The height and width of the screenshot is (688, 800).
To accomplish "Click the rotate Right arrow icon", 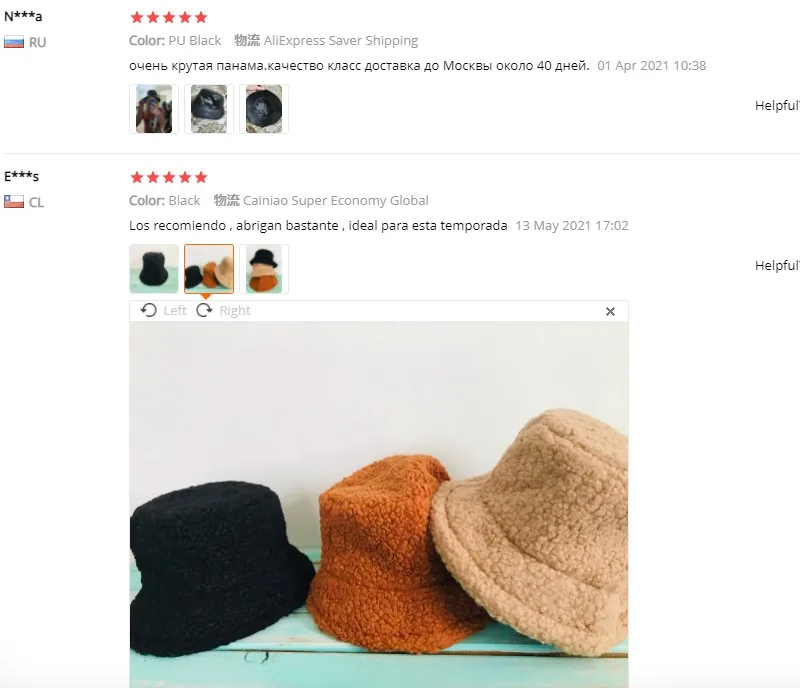I will [x=204, y=310].
